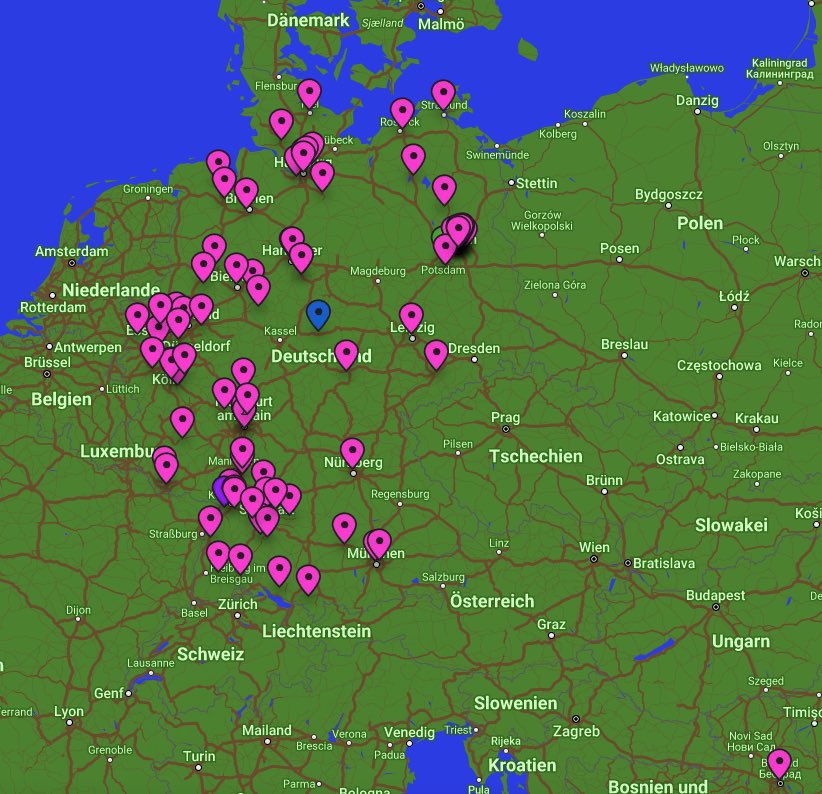This screenshot has width=822, height=794.
Task: Select the Antwerpen label
Action: (x=88, y=347)
